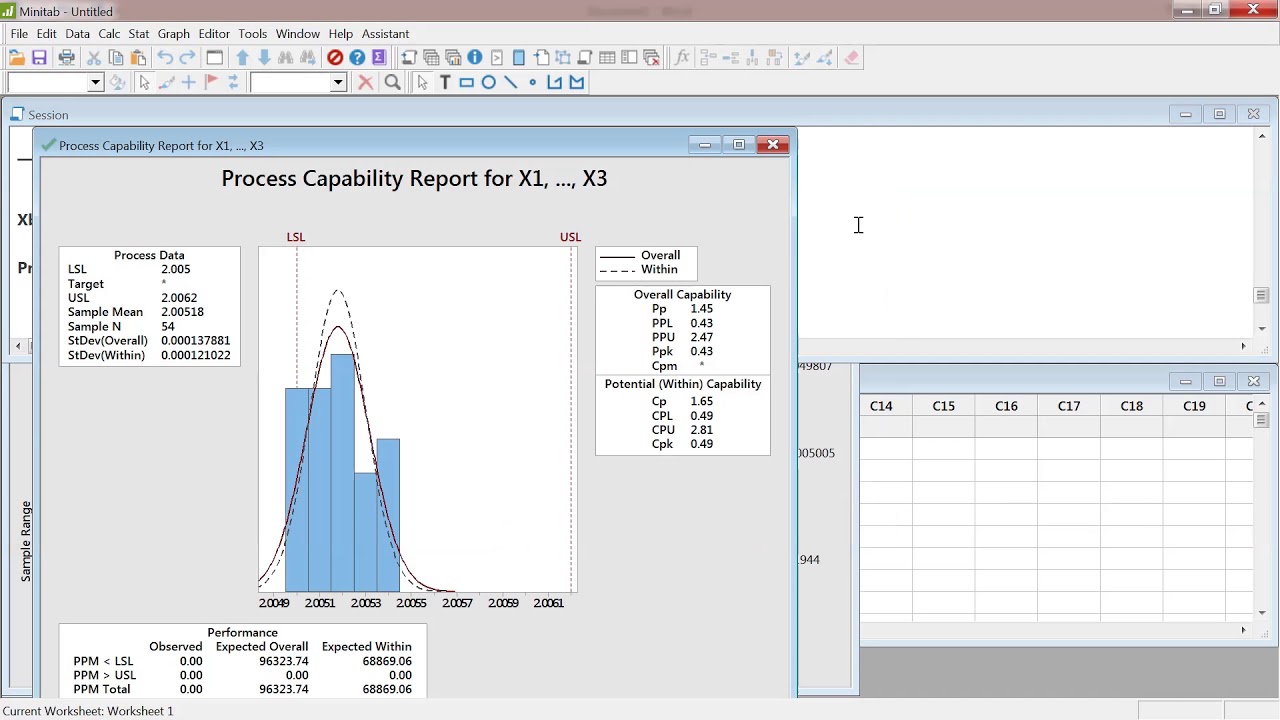The height and width of the screenshot is (720, 1280).
Task: Select the Marker dot drawing tool
Action: (x=533, y=83)
